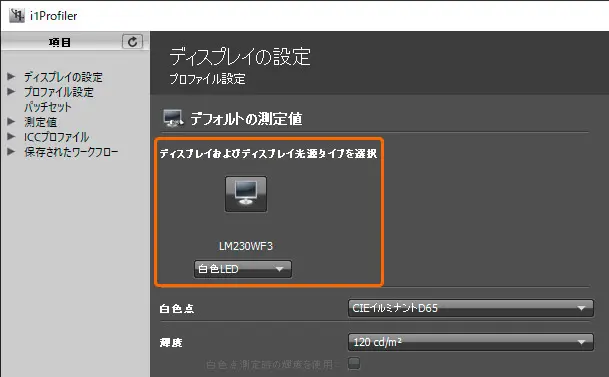Viewport: 609px width, 377px height.
Task: Expand the ディスプレイの設定 tree arrow
Action: tap(11, 76)
